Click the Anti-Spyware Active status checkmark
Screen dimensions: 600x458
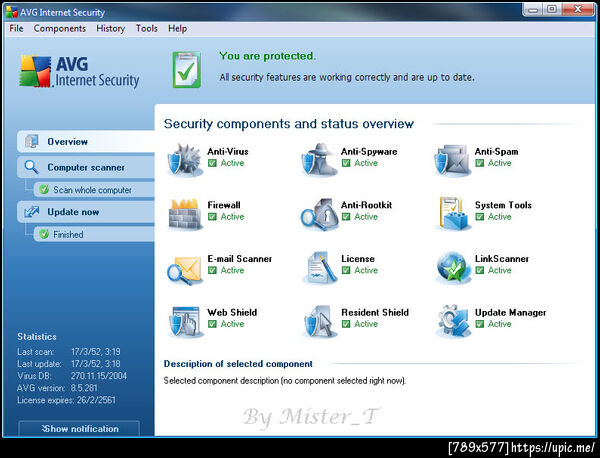coord(346,163)
